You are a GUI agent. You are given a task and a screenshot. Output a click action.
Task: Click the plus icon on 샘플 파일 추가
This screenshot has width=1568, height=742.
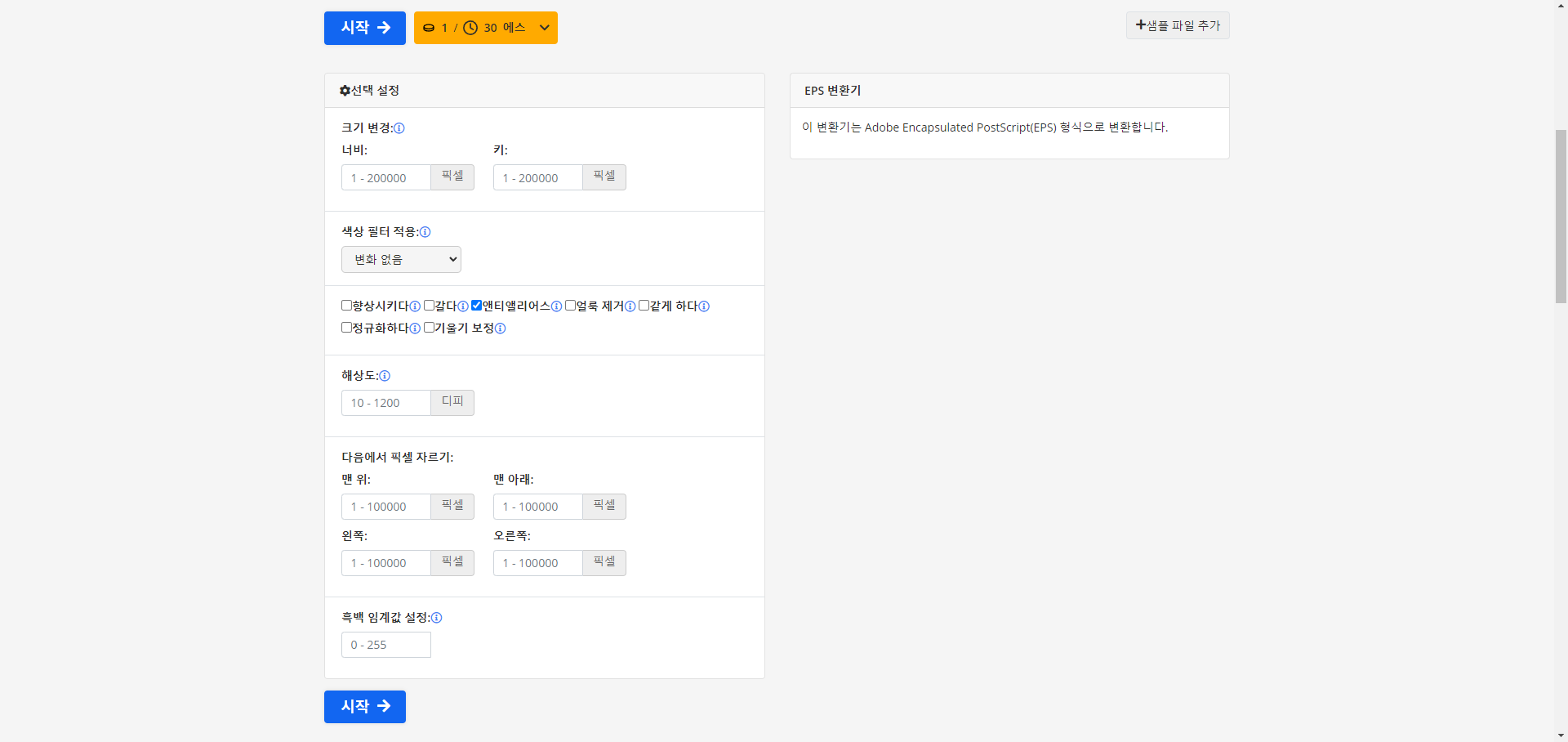[x=1141, y=25]
